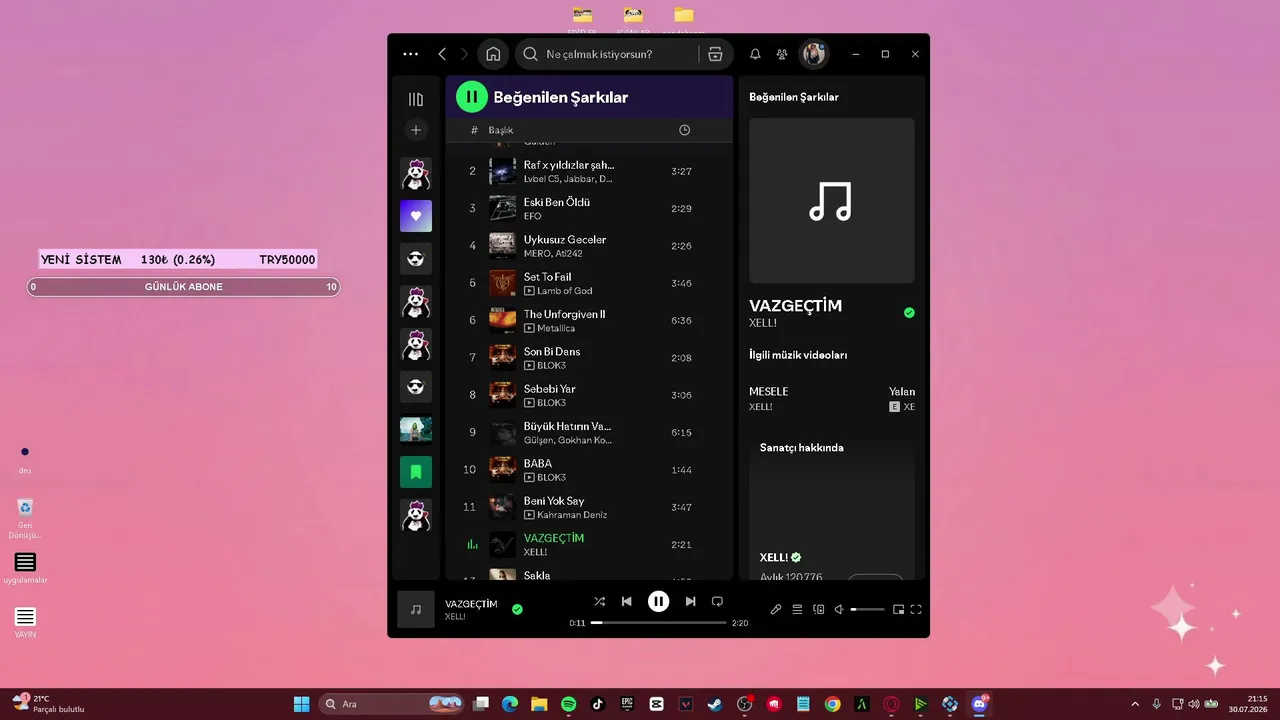Show hidden system tray icons chevron

point(1134,704)
